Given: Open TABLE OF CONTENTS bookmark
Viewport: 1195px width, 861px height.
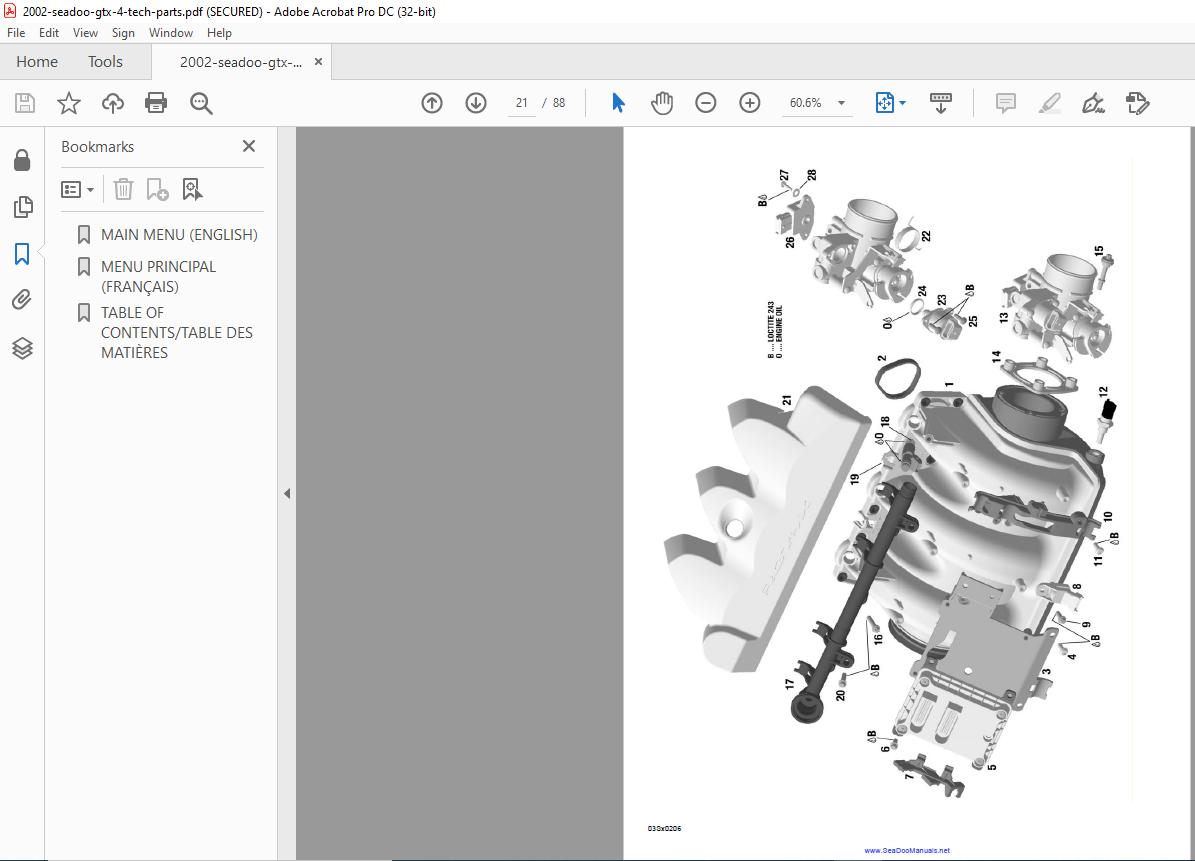Looking at the screenshot, I should pyautogui.click(x=177, y=332).
